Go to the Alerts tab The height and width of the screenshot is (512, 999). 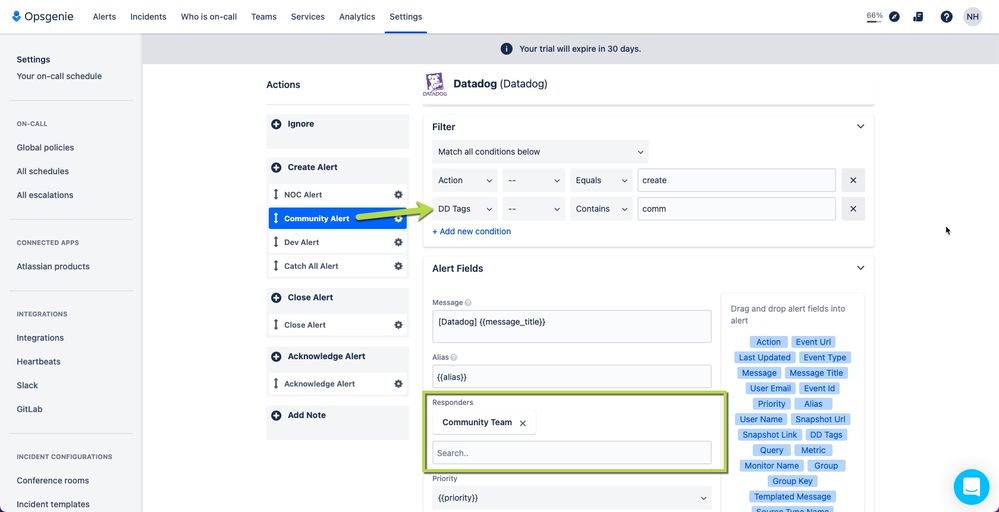click(104, 17)
